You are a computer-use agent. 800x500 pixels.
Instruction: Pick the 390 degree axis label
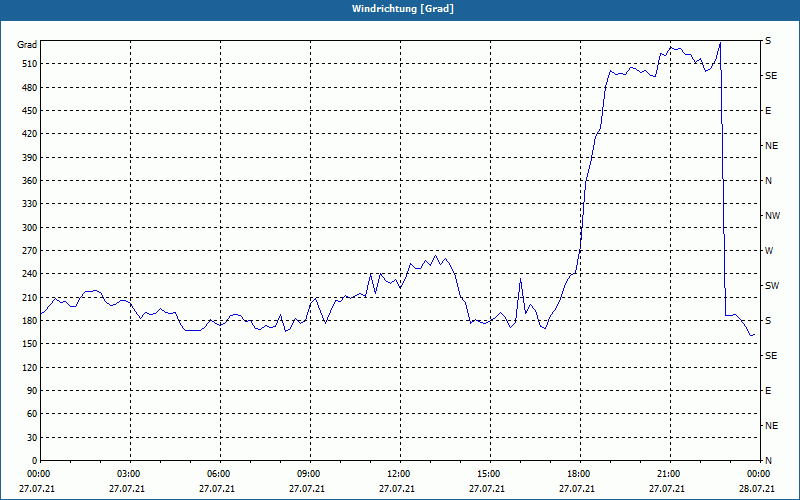(29, 158)
